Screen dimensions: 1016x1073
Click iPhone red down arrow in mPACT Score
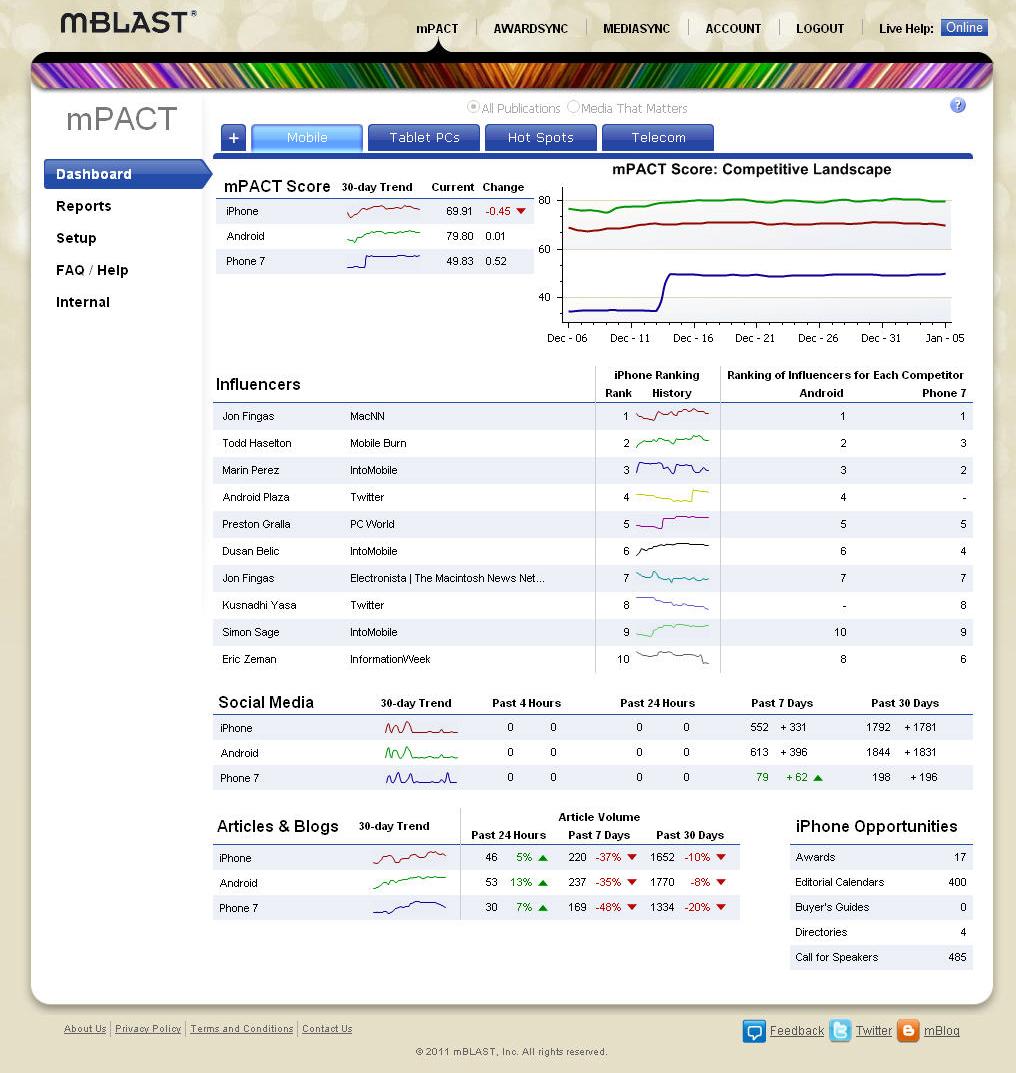(x=521, y=211)
